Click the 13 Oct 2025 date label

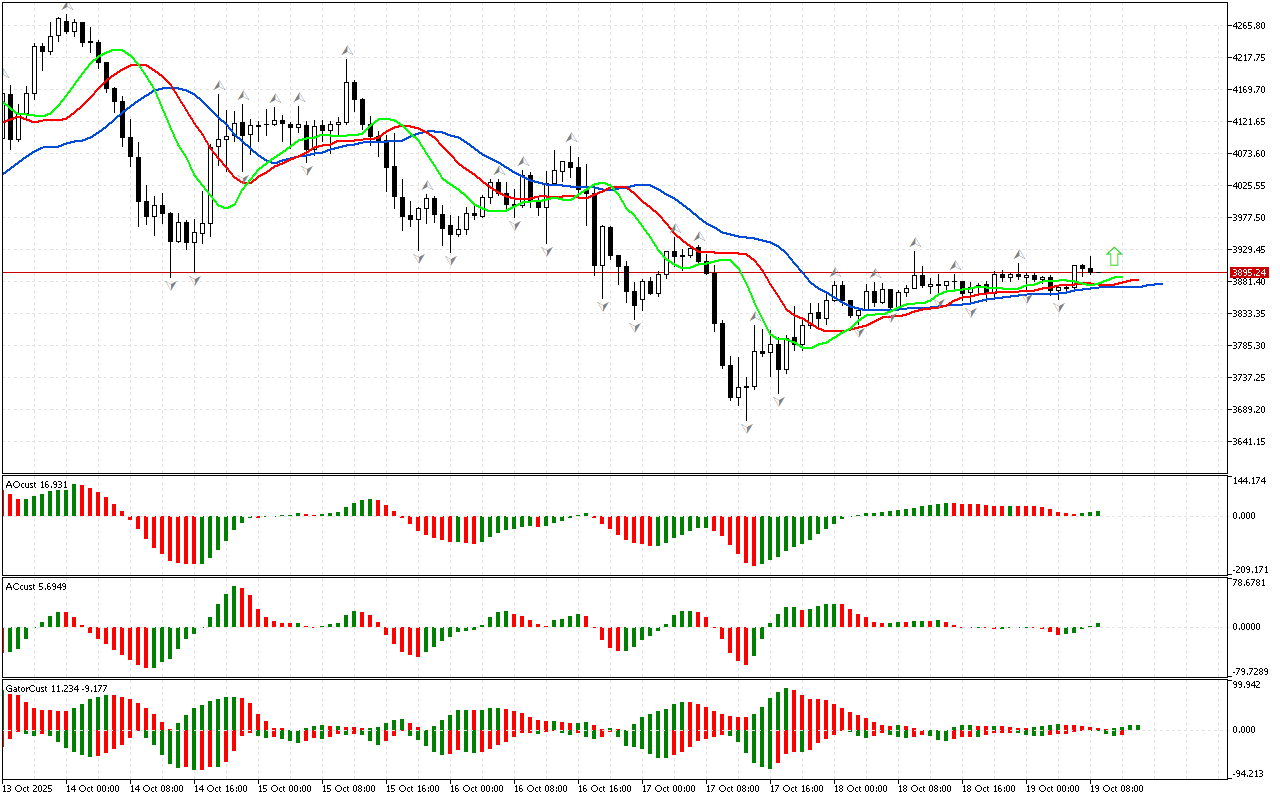[29, 788]
